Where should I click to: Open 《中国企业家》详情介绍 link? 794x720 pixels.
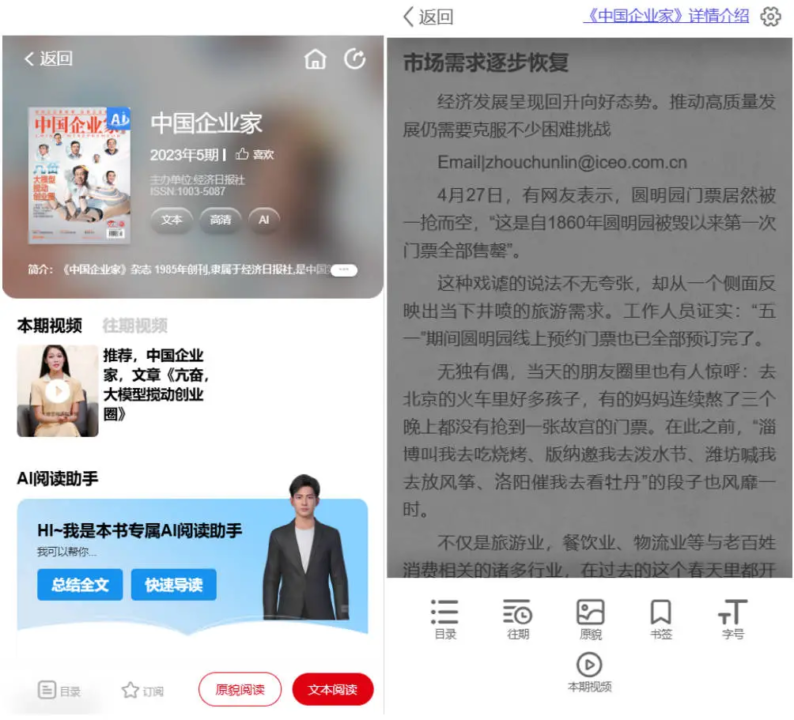pyautogui.click(x=666, y=16)
